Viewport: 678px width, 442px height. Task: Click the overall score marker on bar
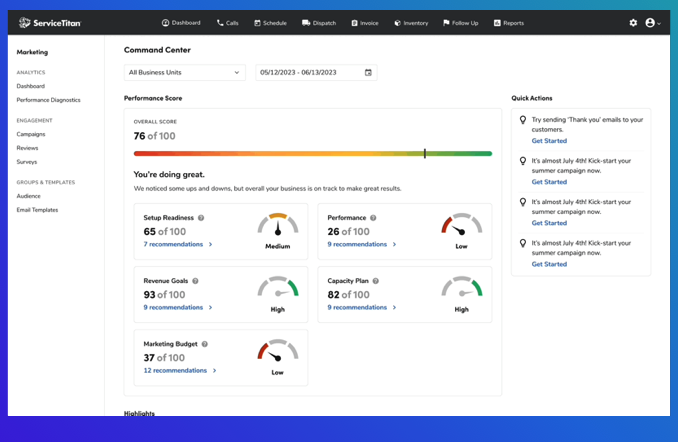pyautogui.click(x=425, y=153)
